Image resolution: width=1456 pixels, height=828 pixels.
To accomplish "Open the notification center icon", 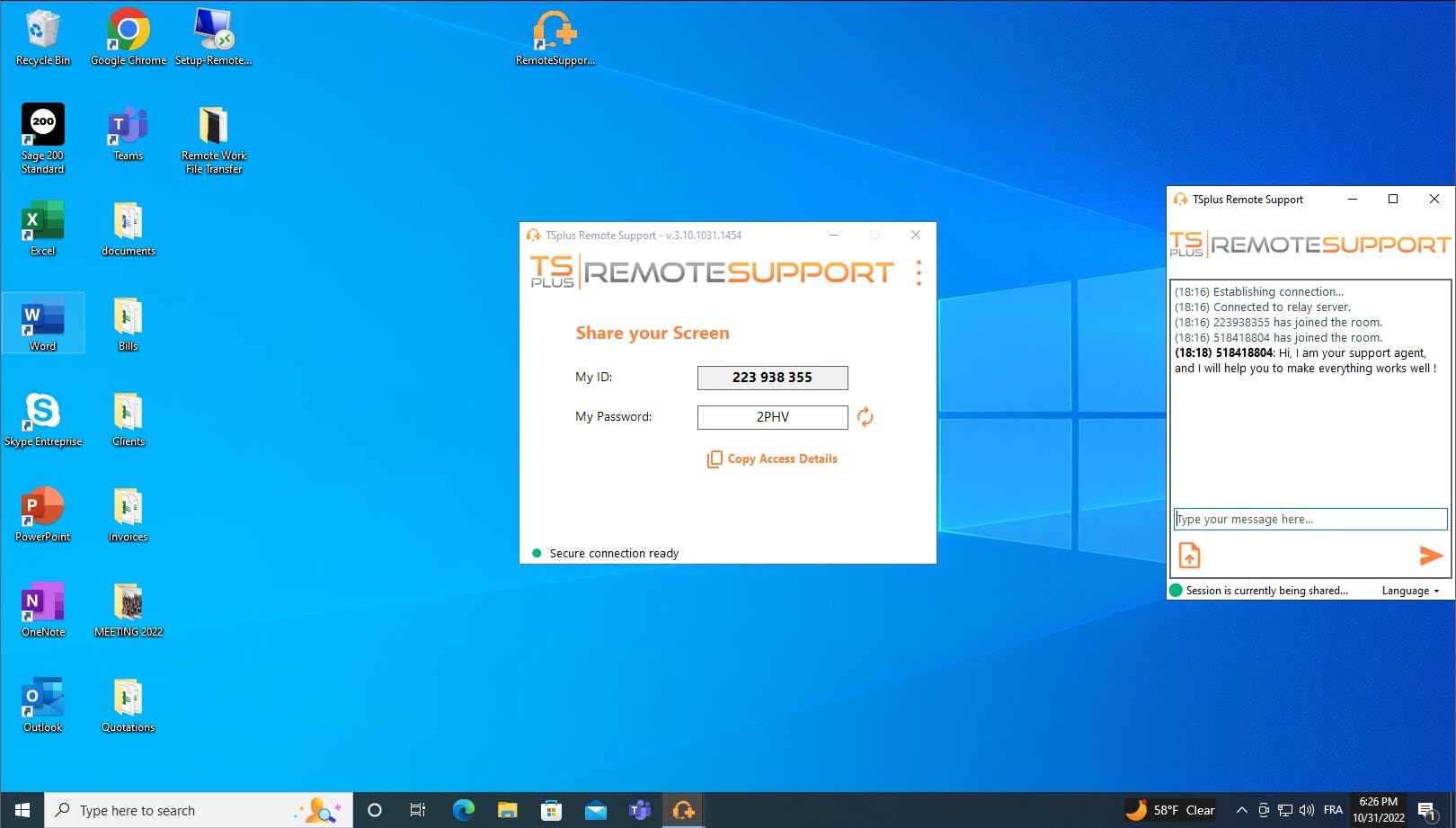I will click(x=1427, y=810).
